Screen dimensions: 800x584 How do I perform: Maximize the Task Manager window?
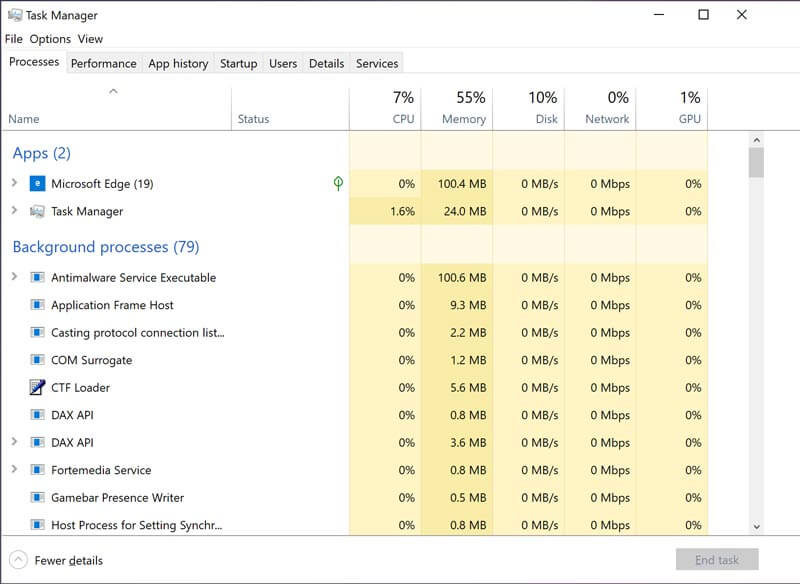click(704, 14)
